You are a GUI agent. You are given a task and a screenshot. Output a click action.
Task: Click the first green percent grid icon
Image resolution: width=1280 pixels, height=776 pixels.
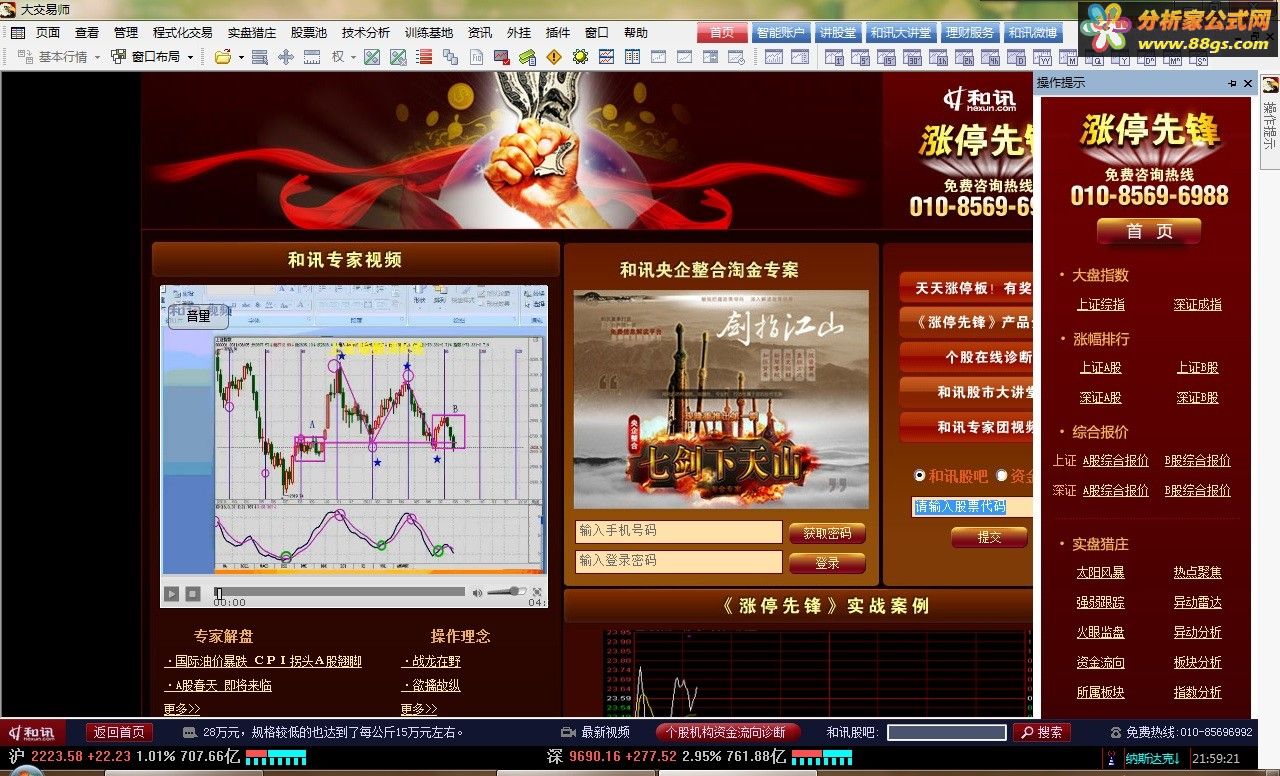click(x=372, y=57)
